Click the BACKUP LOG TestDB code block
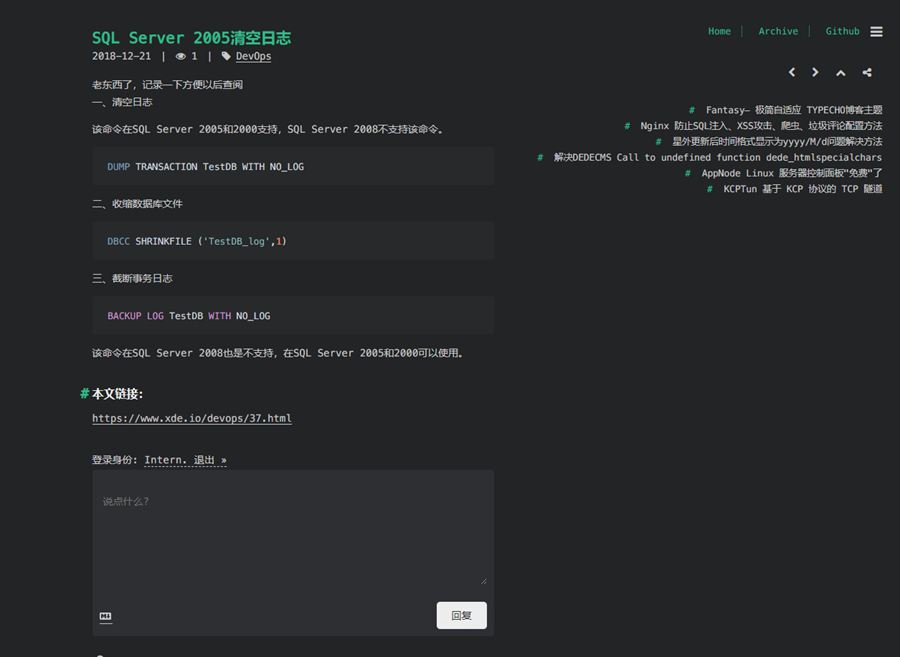 (x=293, y=316)
